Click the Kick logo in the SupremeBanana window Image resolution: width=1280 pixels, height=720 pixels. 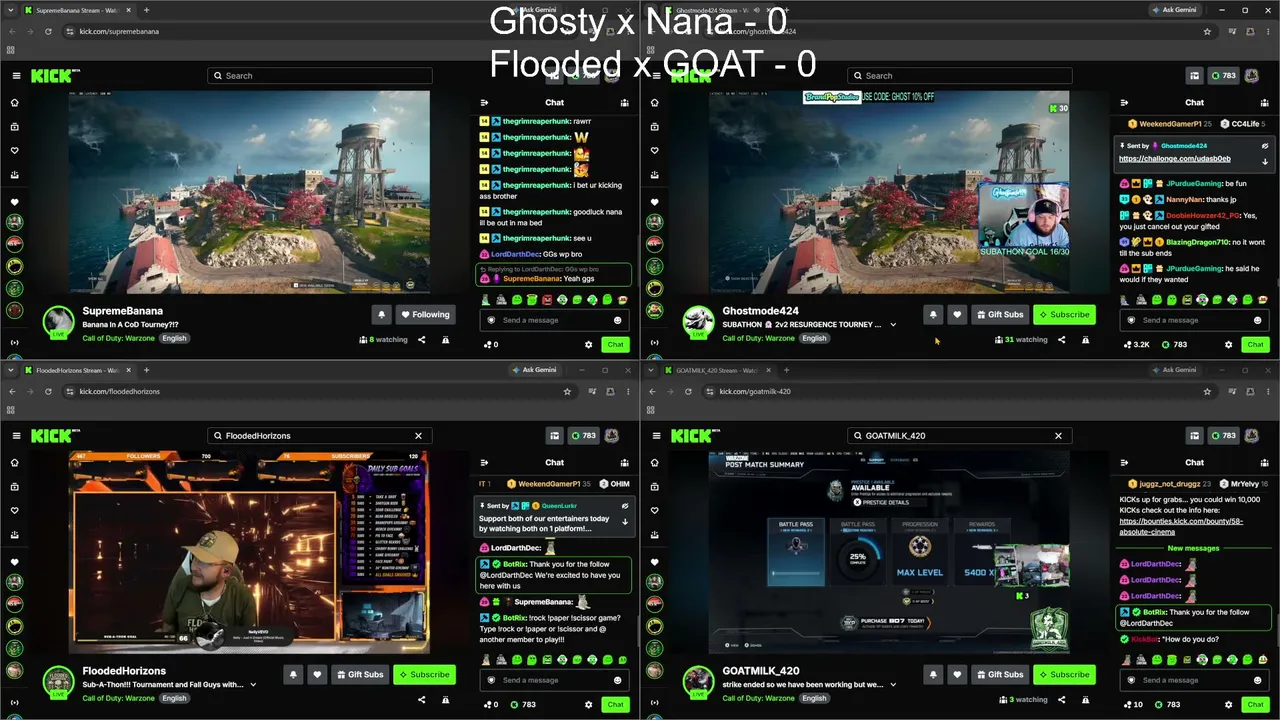click(50, 76)
